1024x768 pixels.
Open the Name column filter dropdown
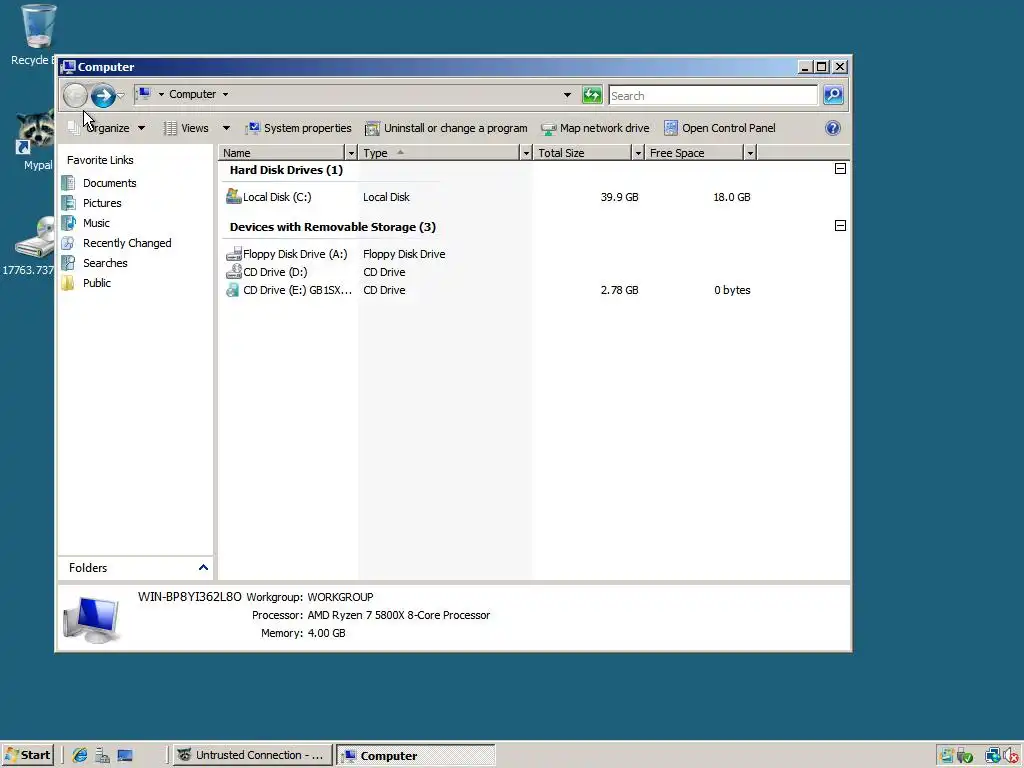[x=351, y=153]
